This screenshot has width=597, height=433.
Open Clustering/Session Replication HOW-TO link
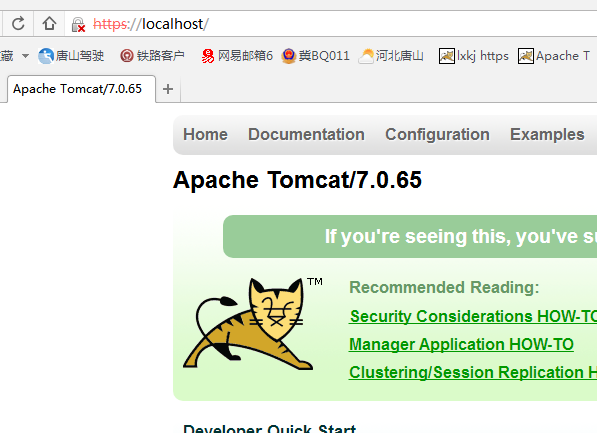[x=473, y=372]
